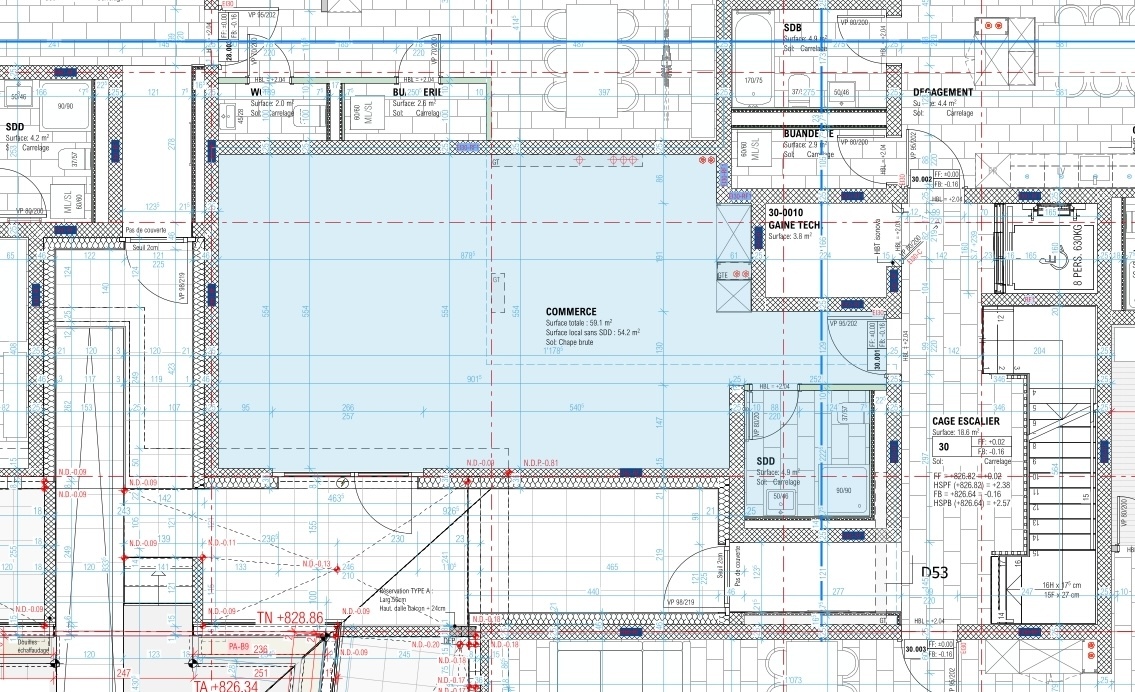Click the Surface totale 59.1 m² text

592,324
